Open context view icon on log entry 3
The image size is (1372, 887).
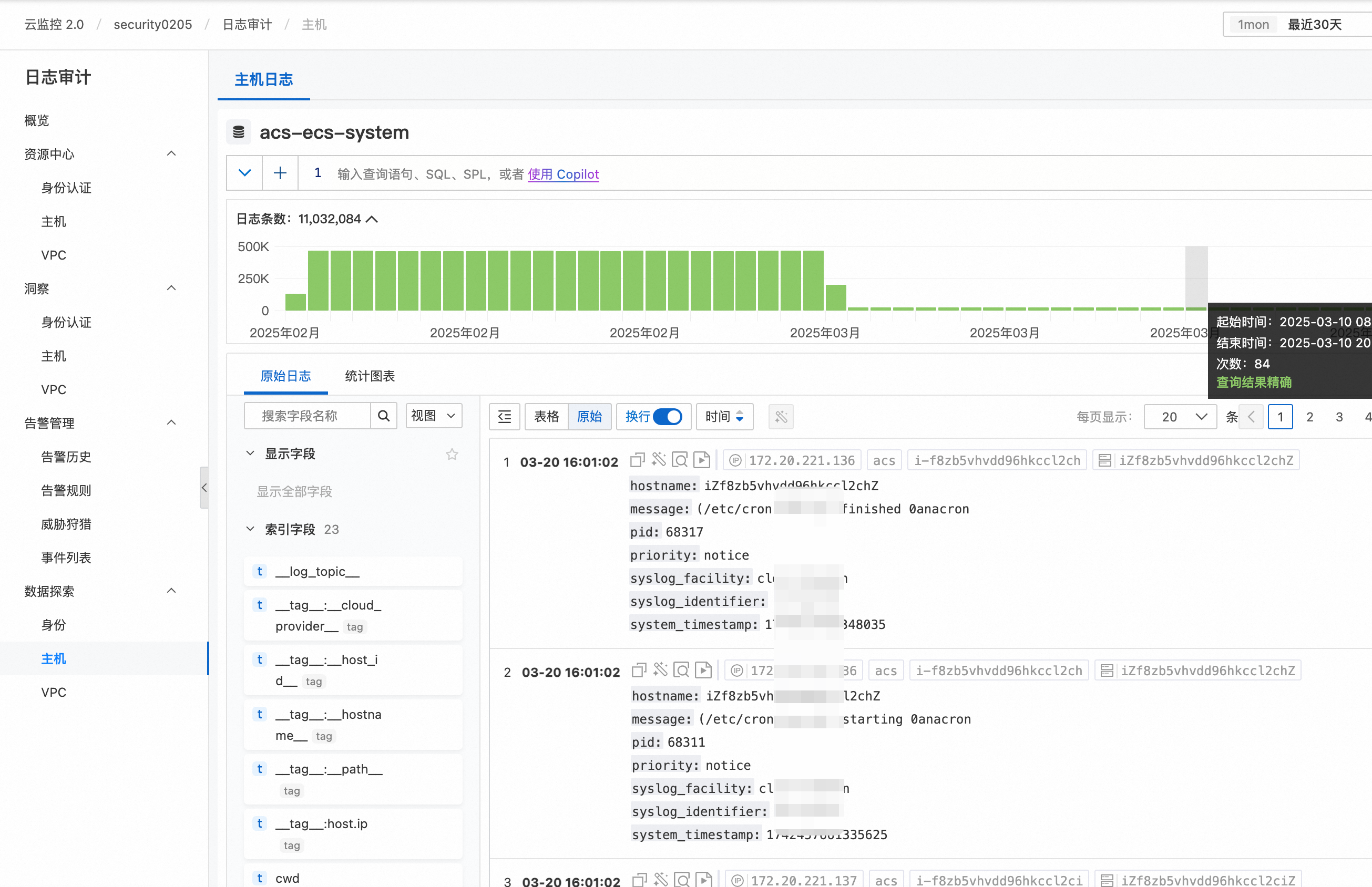[682, 880]
